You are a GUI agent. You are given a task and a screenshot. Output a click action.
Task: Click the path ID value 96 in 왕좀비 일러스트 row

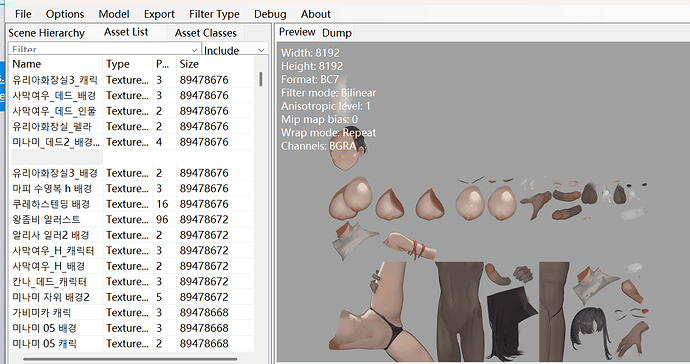[x=162, y=220]
